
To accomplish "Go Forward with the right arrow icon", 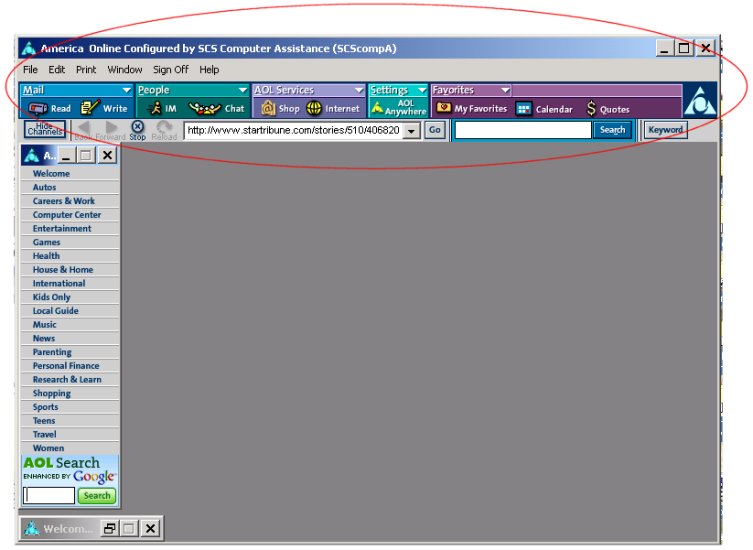I will coord(111,127).
